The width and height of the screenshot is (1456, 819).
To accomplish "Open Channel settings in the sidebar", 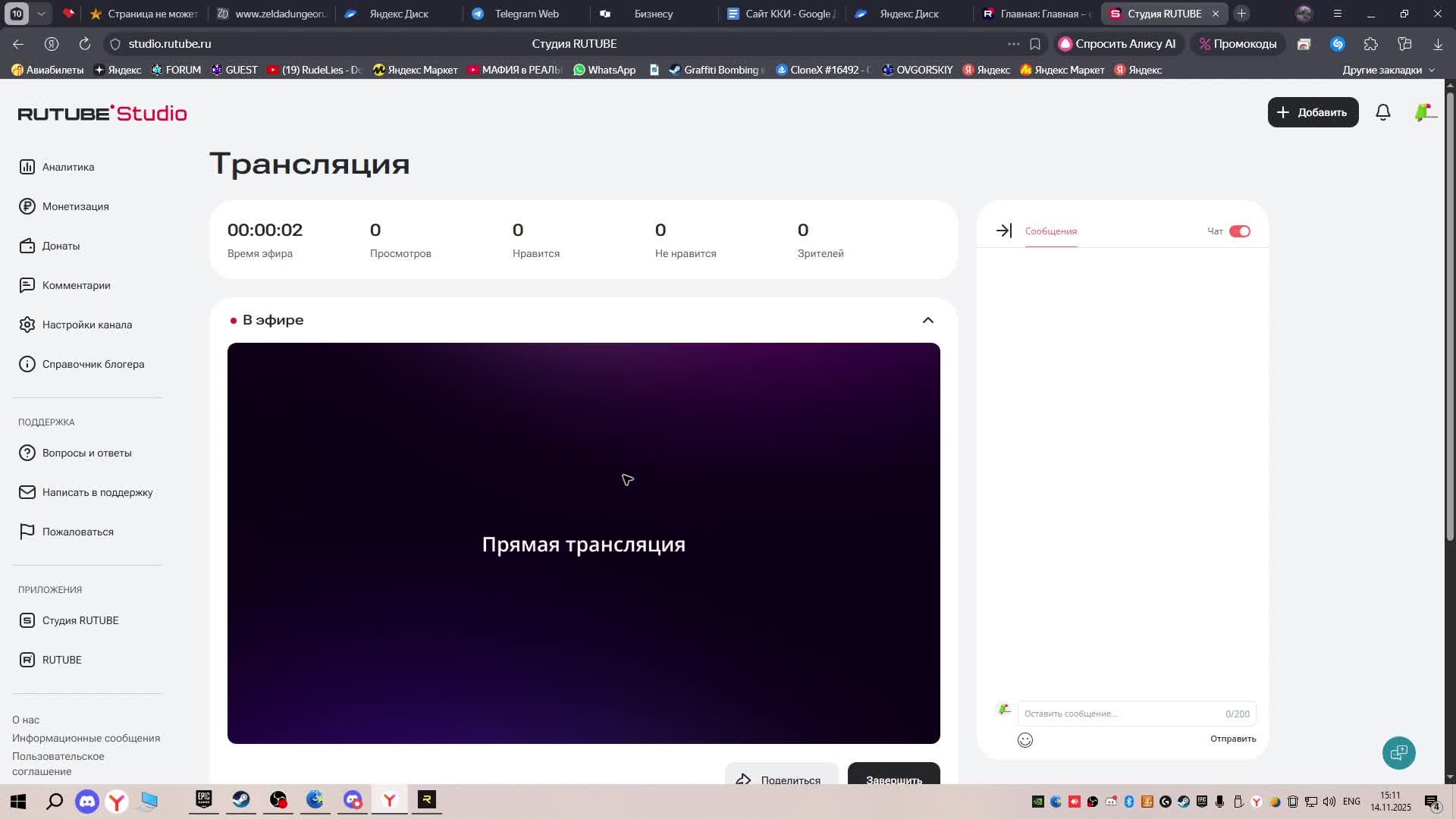I will (x=86, y=325).
